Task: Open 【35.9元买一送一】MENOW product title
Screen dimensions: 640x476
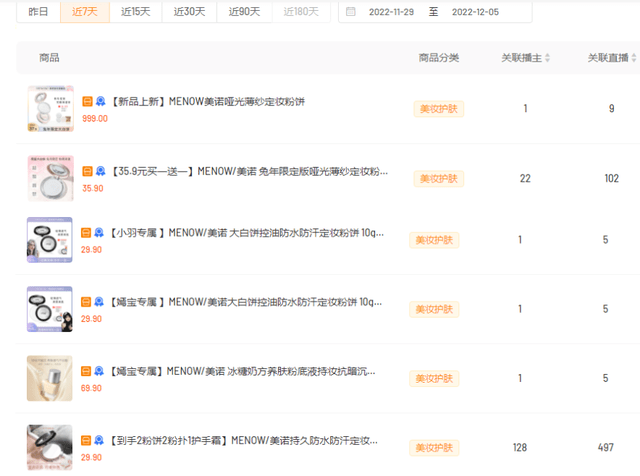Action: point(249,171)
